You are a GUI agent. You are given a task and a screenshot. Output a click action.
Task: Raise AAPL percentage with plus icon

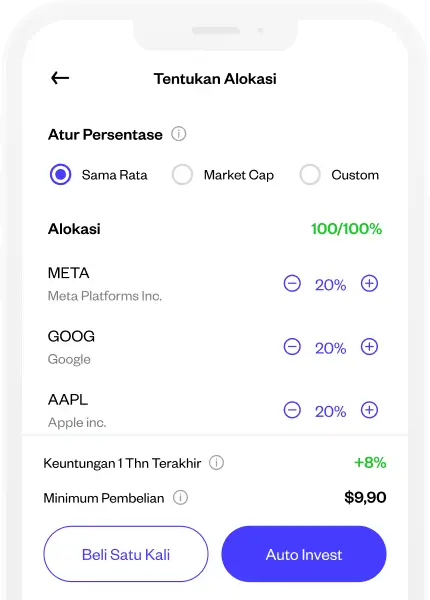(x=369, y=410)
